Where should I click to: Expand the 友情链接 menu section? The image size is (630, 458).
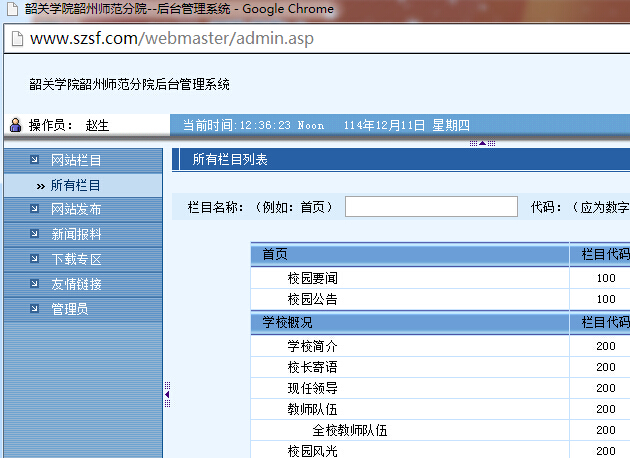[83, 284]
